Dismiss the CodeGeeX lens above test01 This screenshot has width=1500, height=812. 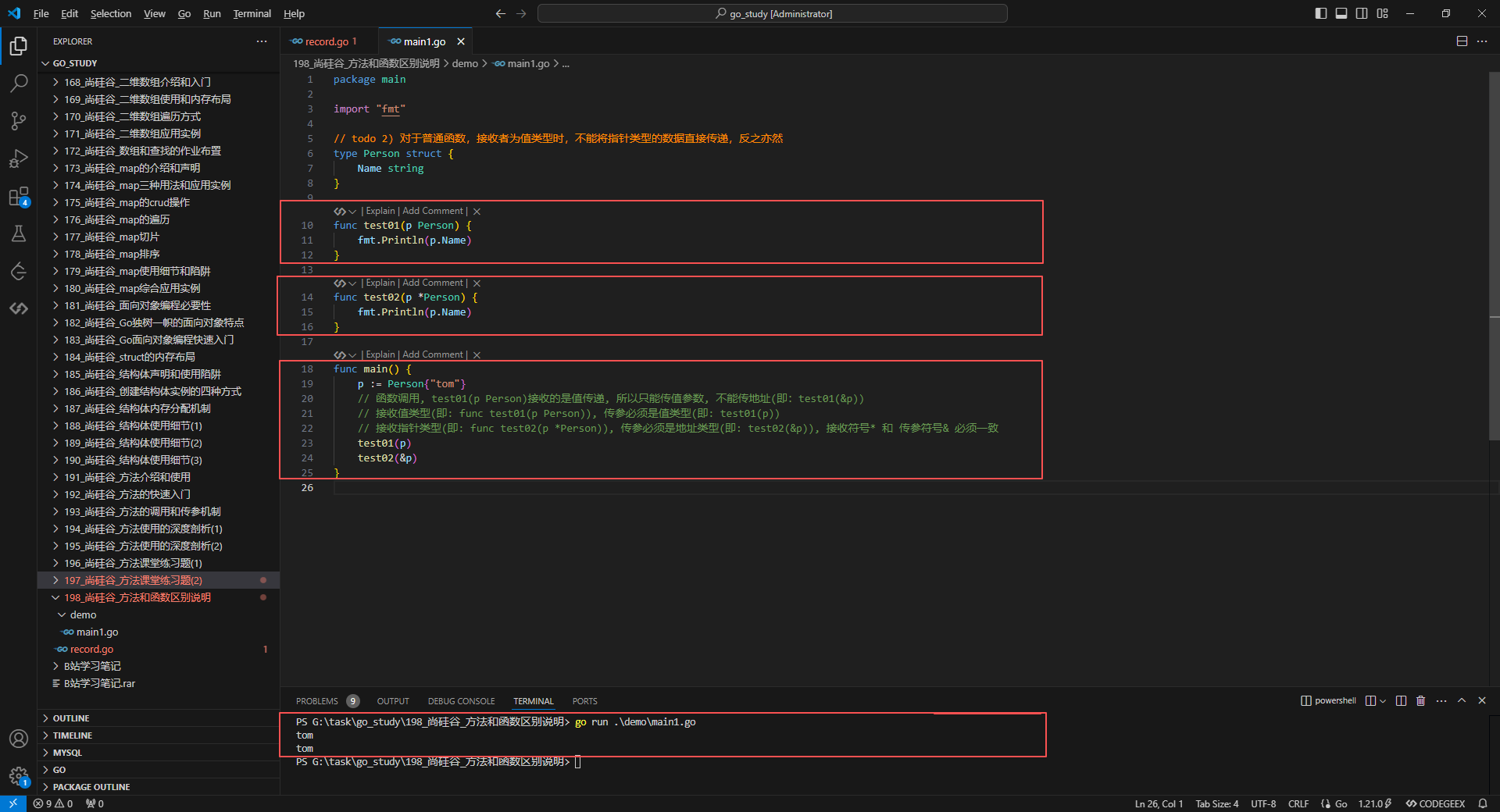[x=477, y=212]
